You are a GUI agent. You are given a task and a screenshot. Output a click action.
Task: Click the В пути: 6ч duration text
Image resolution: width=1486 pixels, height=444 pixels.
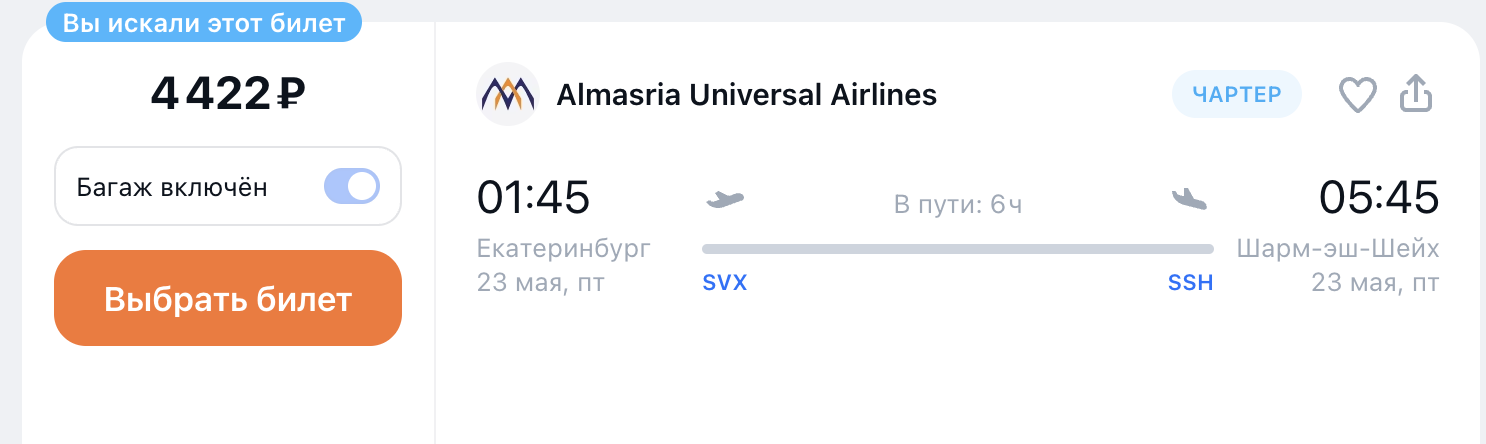click(958, 206)
